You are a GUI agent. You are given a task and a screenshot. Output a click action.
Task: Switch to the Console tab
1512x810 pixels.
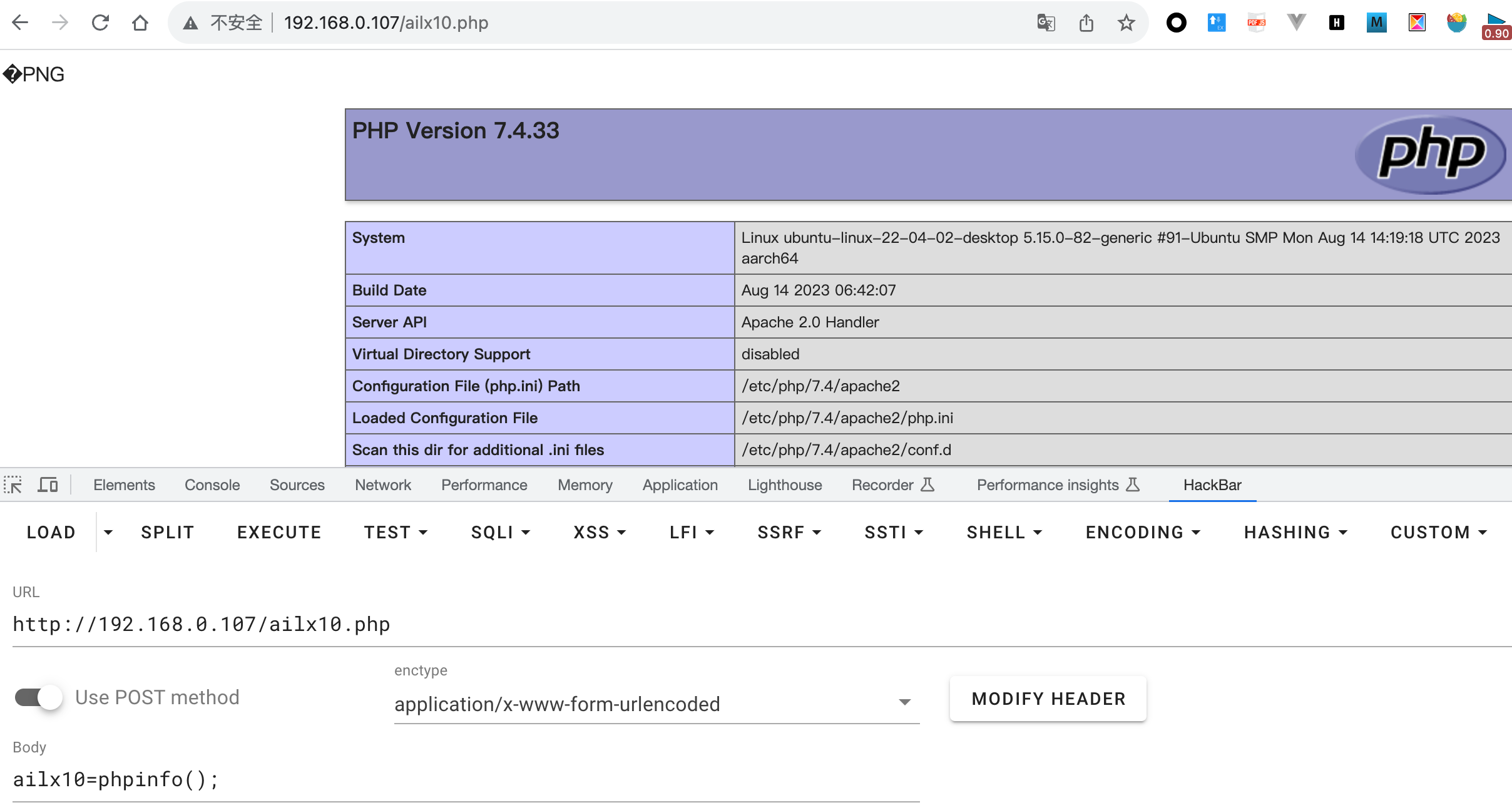click(x=212, y=485)
